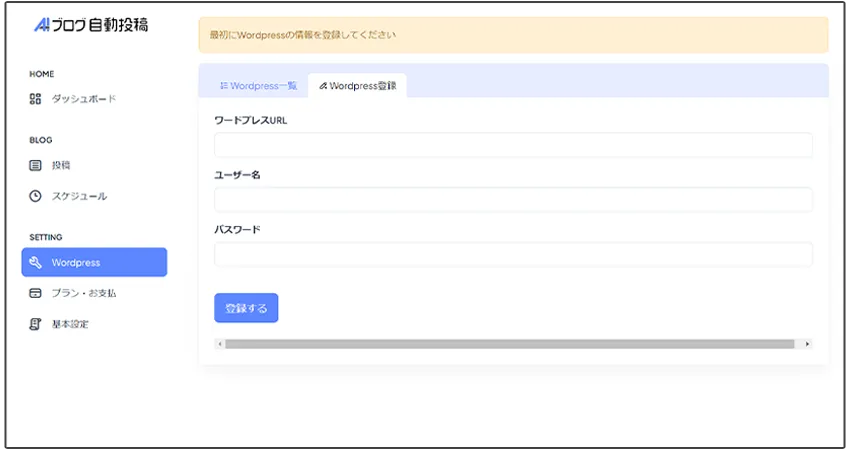Image resolution: width=850 pixels, height=450 pixels.
Task: Switch to the Wordpress一覧 tab
Action: tap(258, 86)
